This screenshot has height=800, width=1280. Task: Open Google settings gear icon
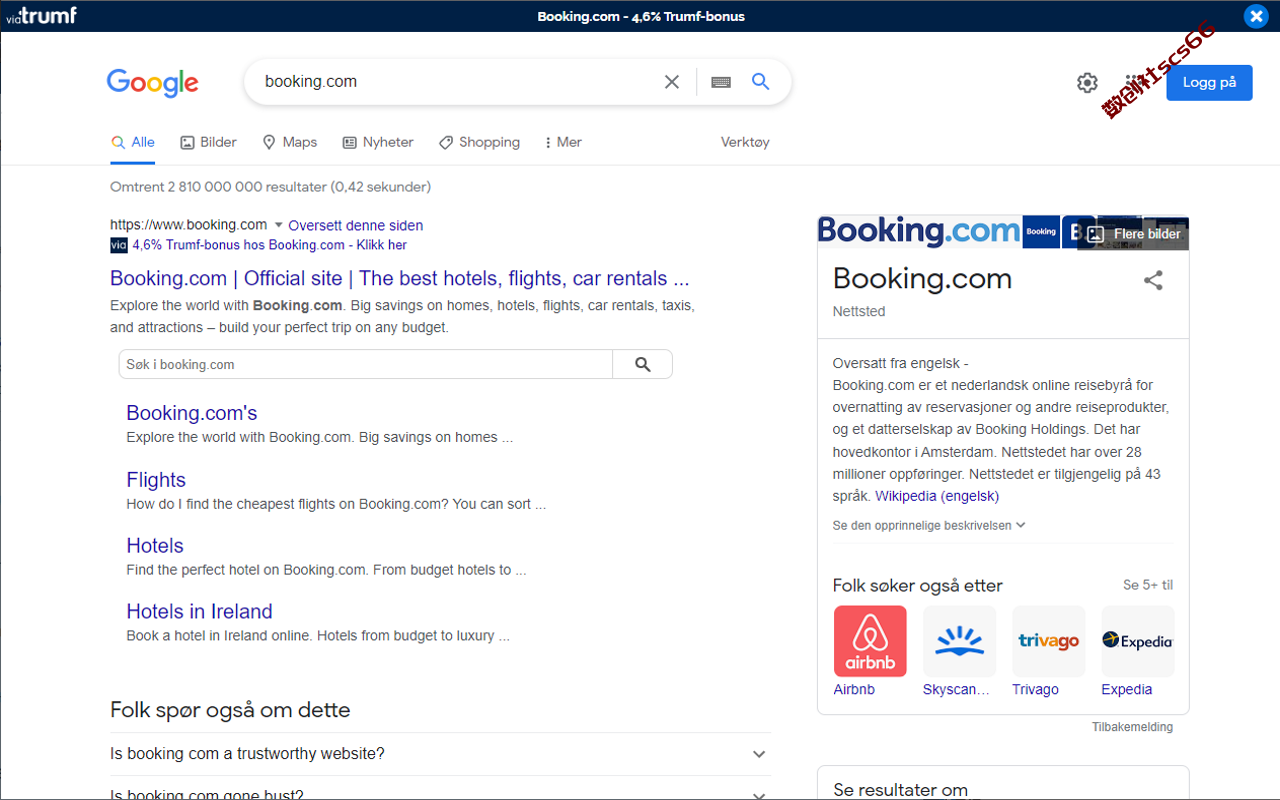pos(1087,83)
